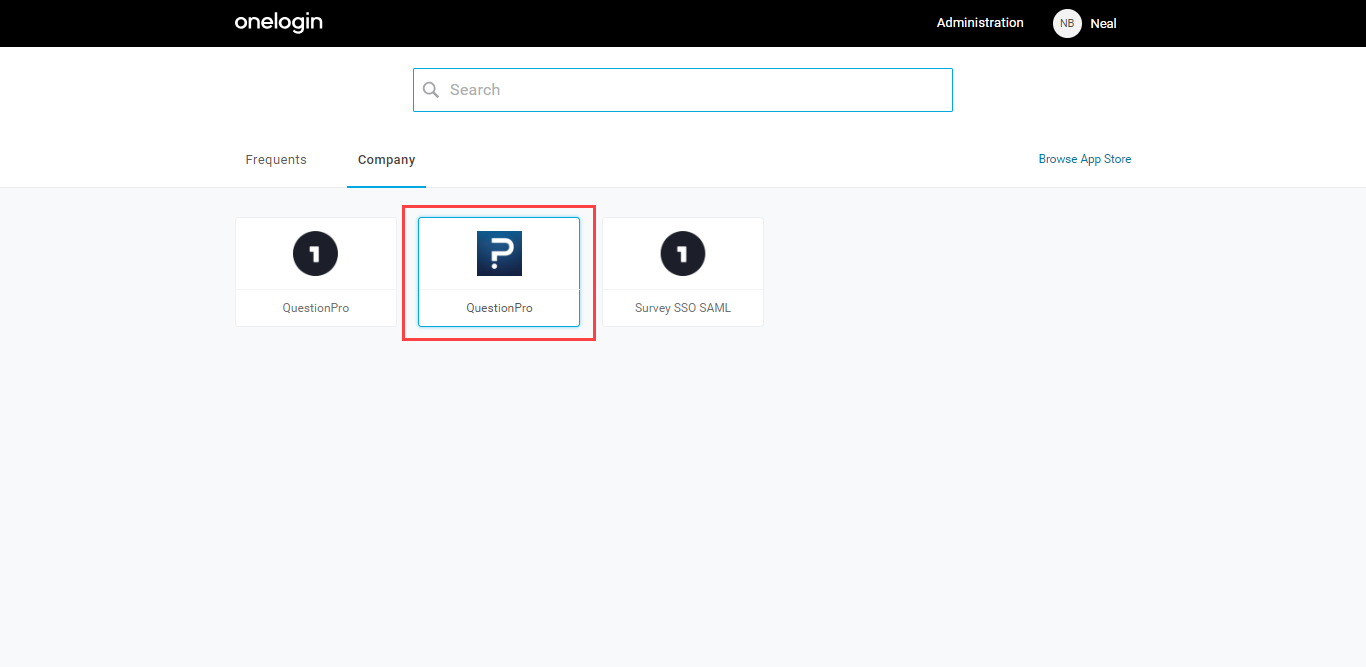Launch the highlighted QuestionPro app icon
Screen dimensions: 1366x667
click(498, 253)
